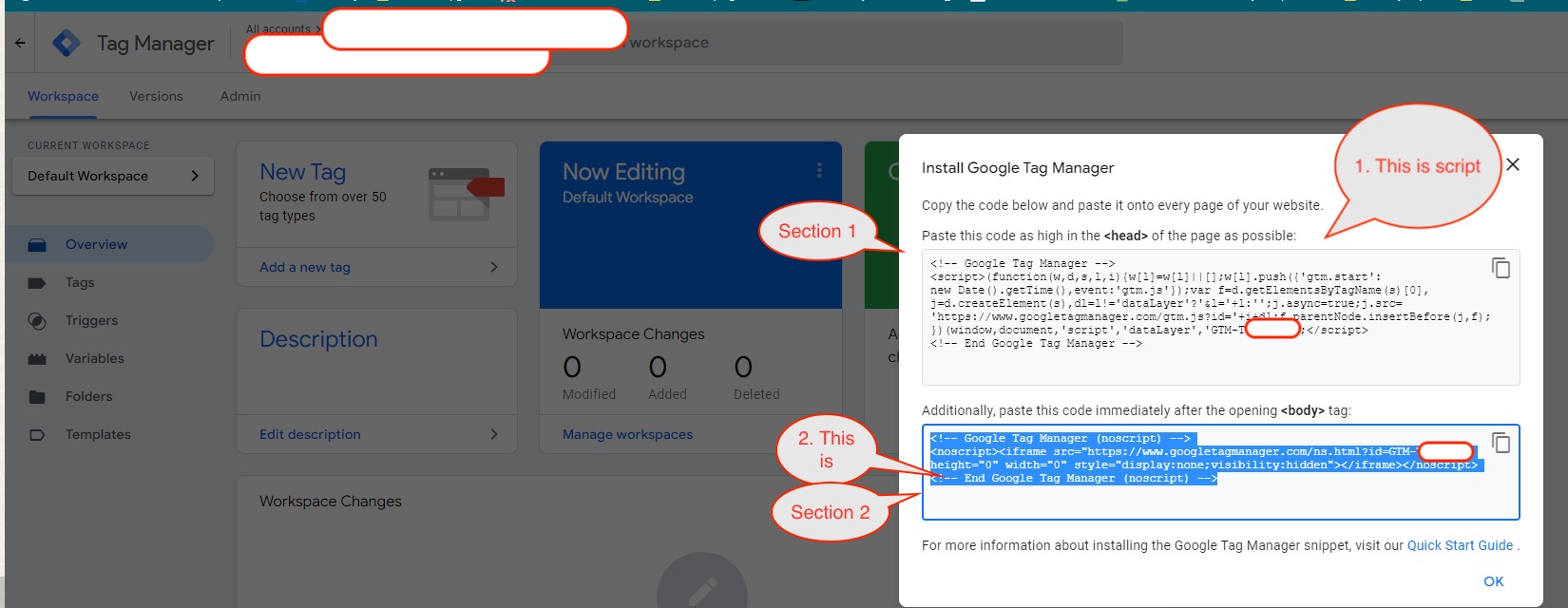
Task: Click the Overview briefcase icon
Action: pyautogui.click(x=37, y=245)
